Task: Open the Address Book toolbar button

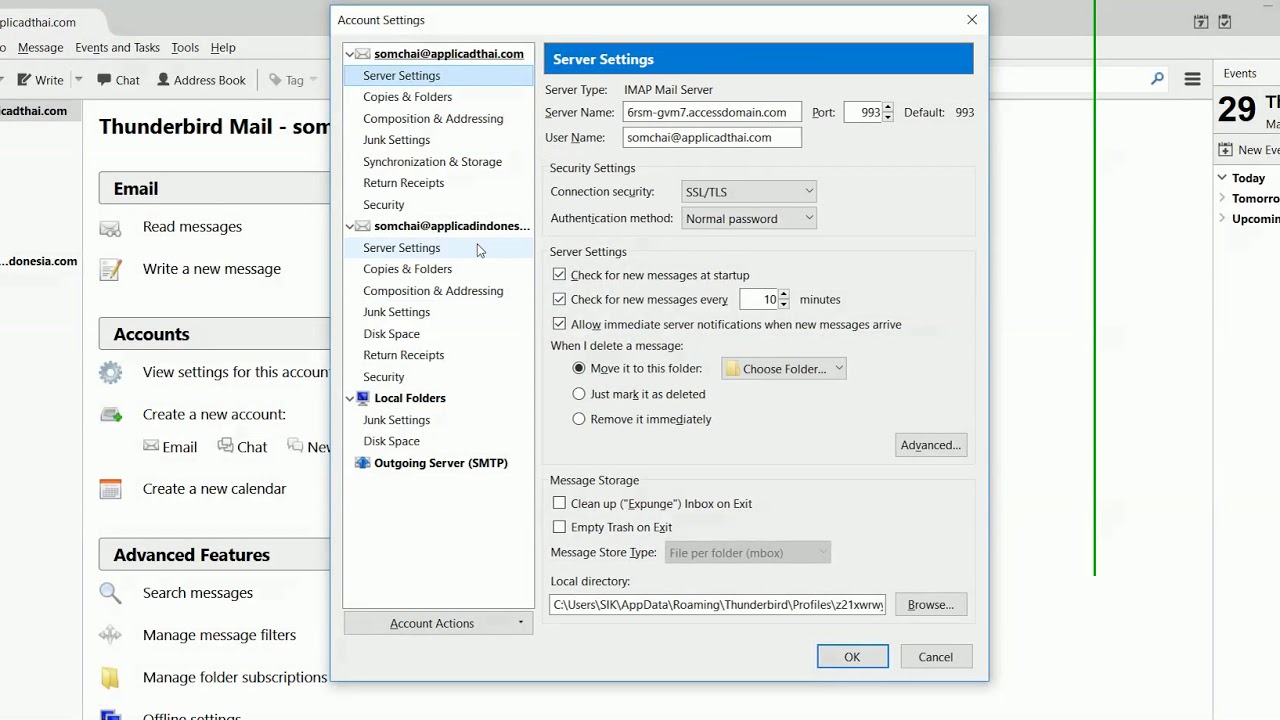Action: pyautogui.click(x=200, y=80)
